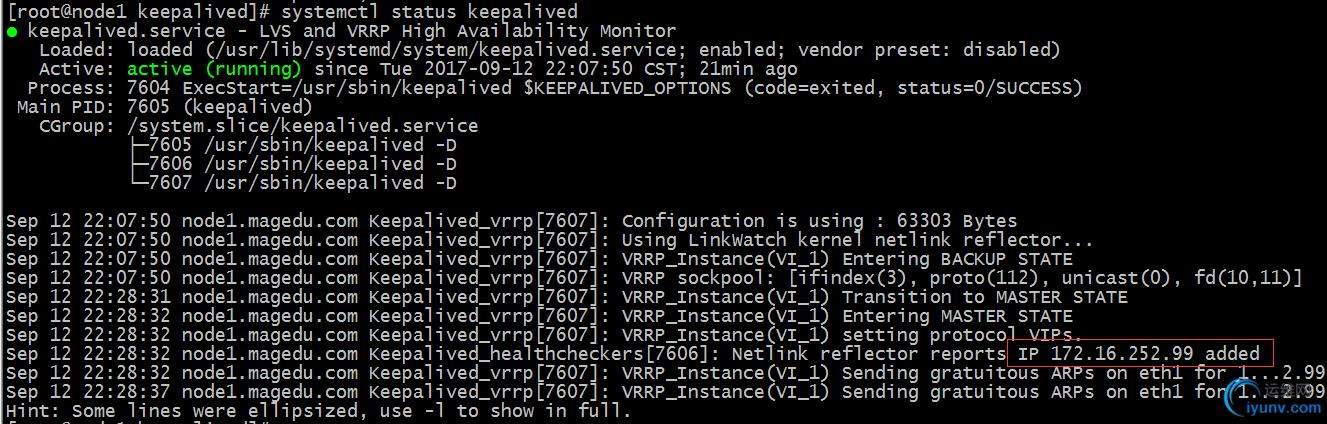The height and width of the screenshot is (424, 1327).
Task: Click the "Transition to MASTER STATE" log line
Action: coord(566,297)
